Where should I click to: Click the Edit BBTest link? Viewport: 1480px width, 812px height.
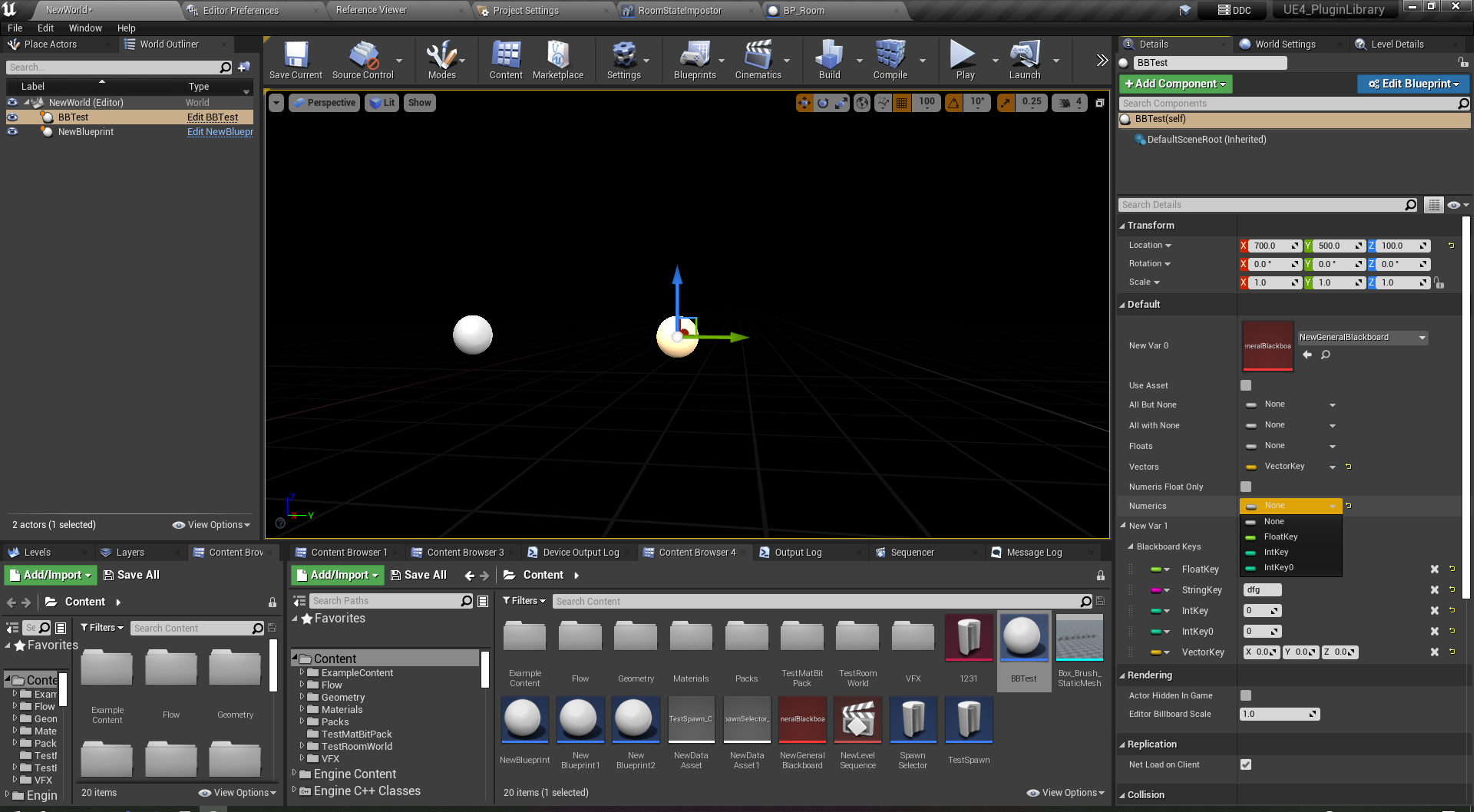(x=213, y=117)
